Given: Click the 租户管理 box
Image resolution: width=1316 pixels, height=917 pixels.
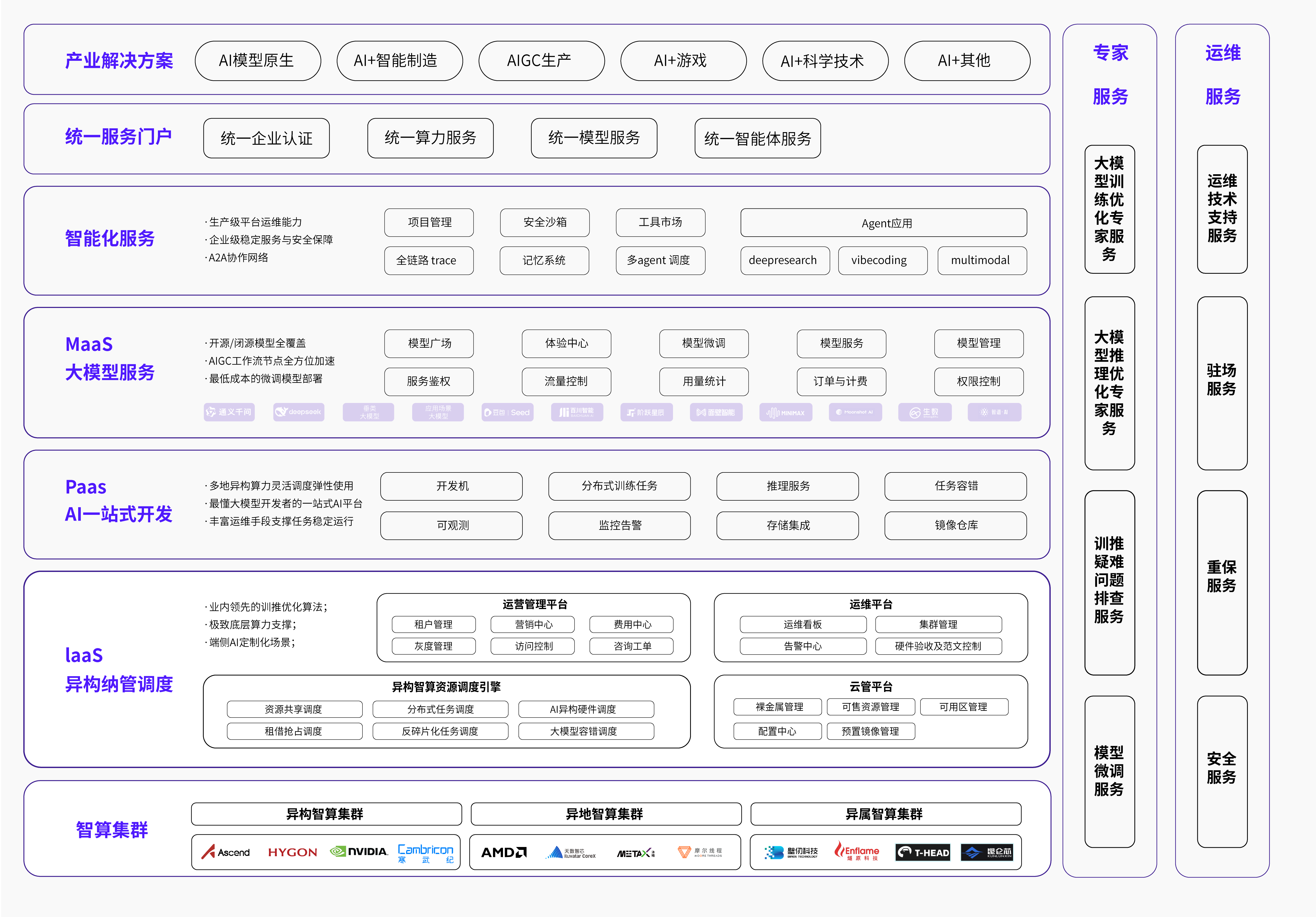Looking at the screenshot, I should tap(434, 624).
